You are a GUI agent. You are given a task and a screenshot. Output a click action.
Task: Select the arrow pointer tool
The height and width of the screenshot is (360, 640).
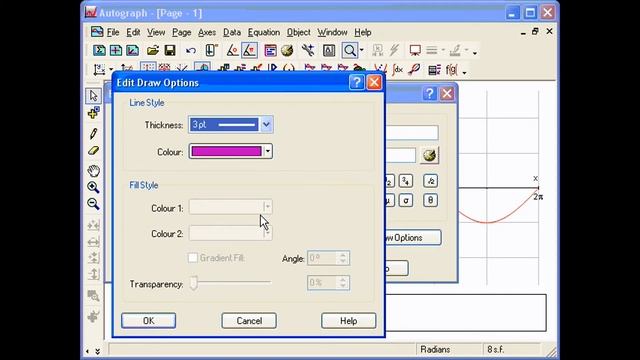93,96
